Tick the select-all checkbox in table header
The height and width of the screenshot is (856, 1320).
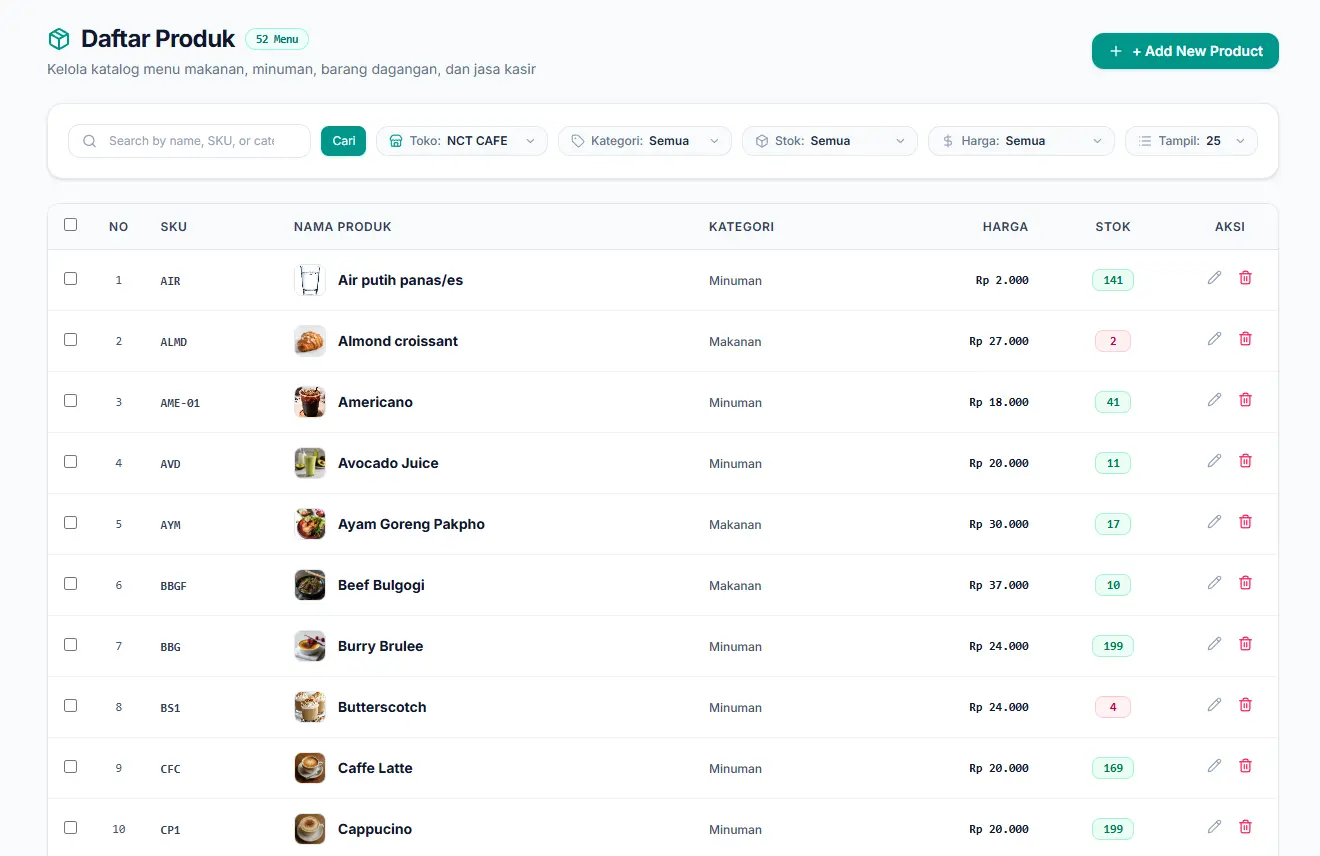tap(70, 225)
